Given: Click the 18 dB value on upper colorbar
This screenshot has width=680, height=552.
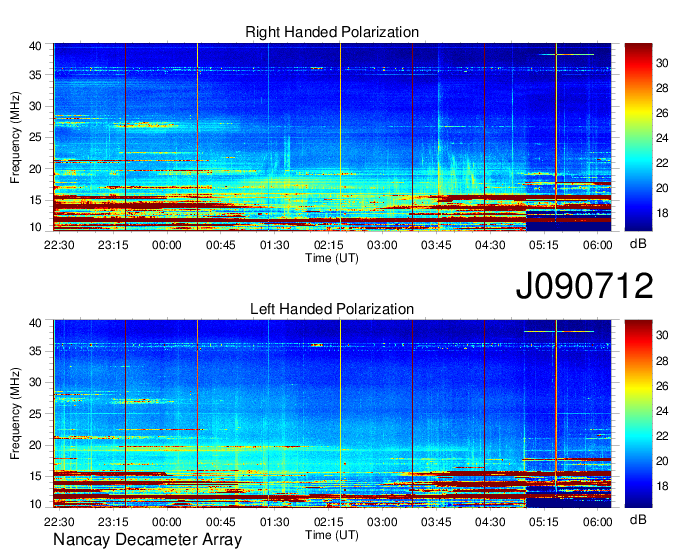Looking at the screenshot, I should click(x=662, y=213).
